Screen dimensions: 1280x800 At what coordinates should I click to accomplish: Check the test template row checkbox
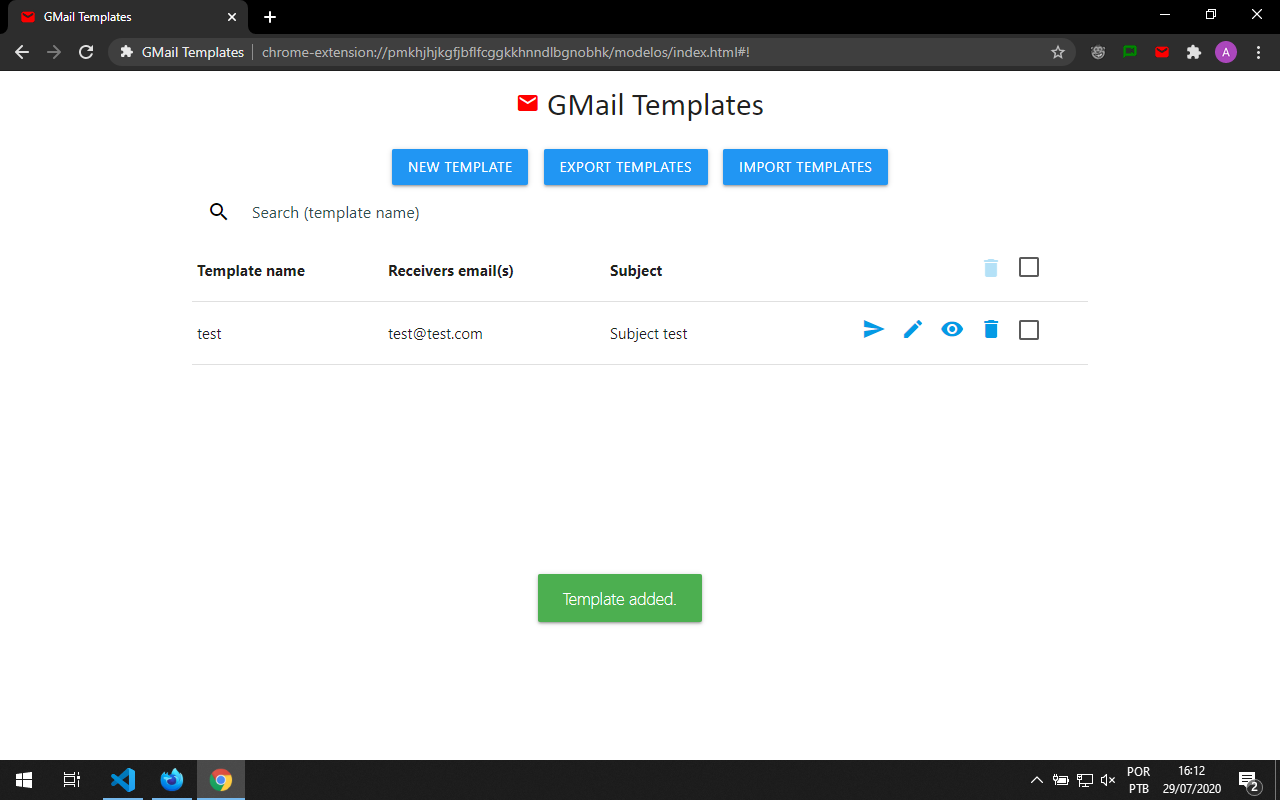pos(1029,329)
